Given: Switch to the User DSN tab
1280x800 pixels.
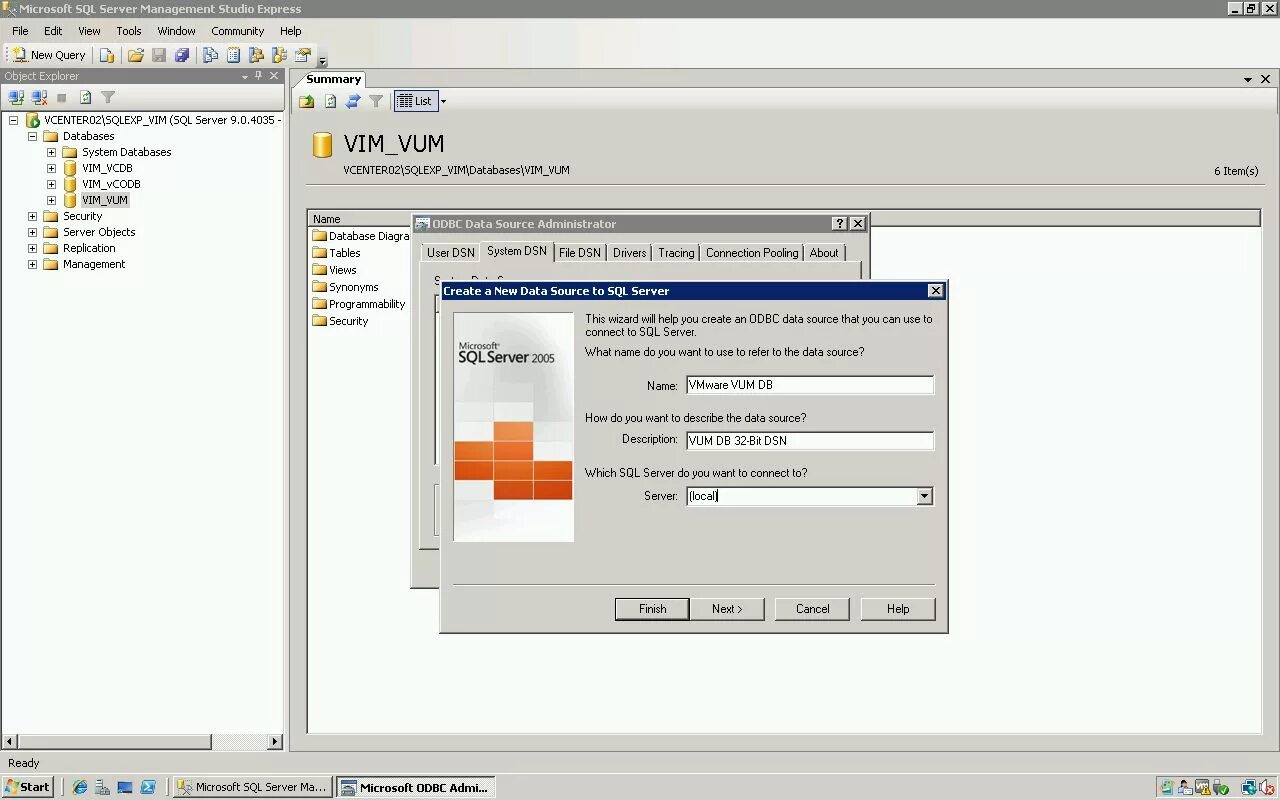Looking at the screenshot, I should (x=451, y=253).
